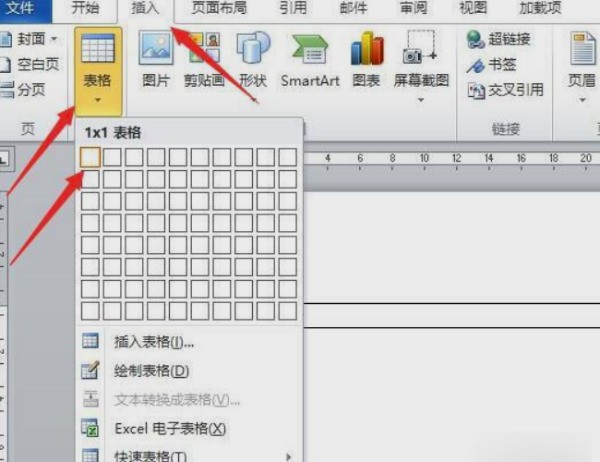Insert a 超链接 hyperlink
600x462 pixels.
(499, 39)
